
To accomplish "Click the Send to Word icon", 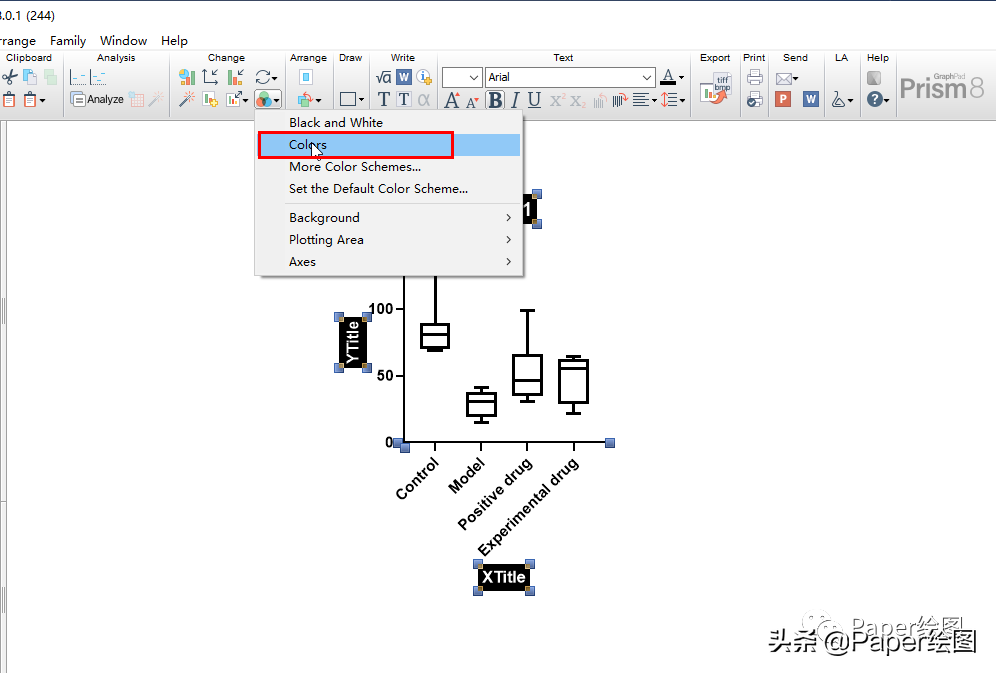I will pos(811,99).
